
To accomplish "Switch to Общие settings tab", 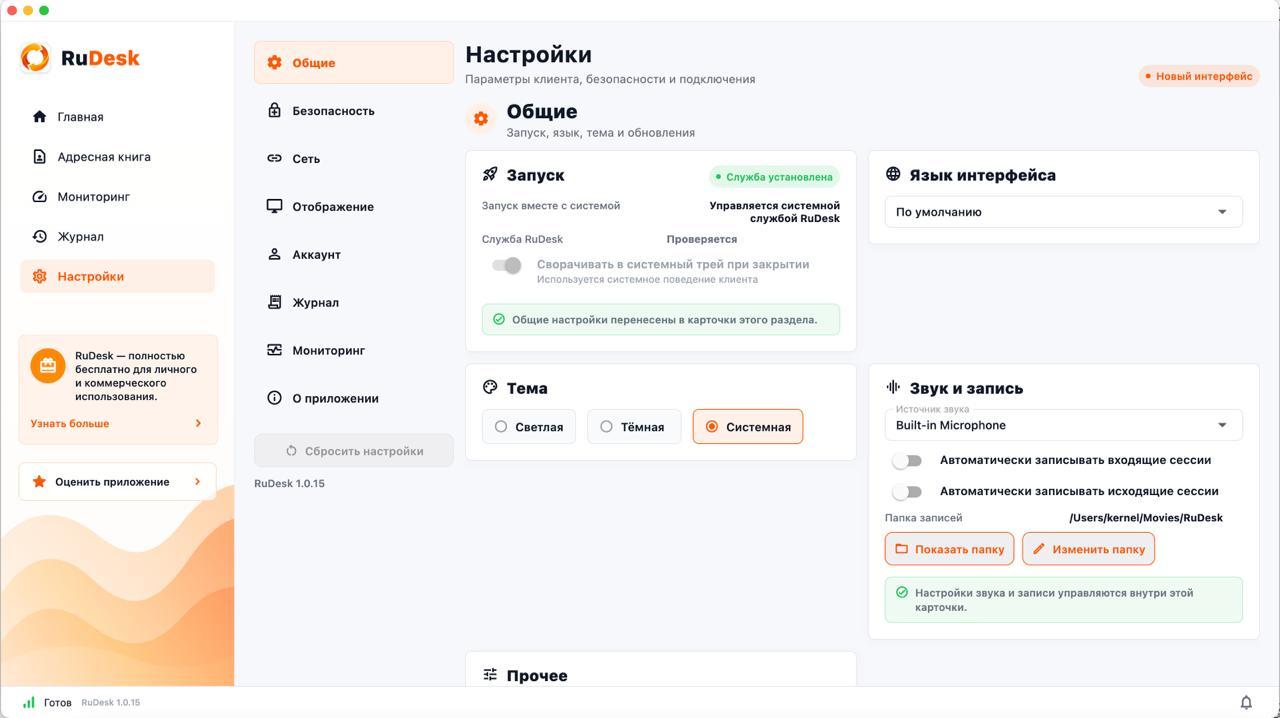I will point(354,62).
